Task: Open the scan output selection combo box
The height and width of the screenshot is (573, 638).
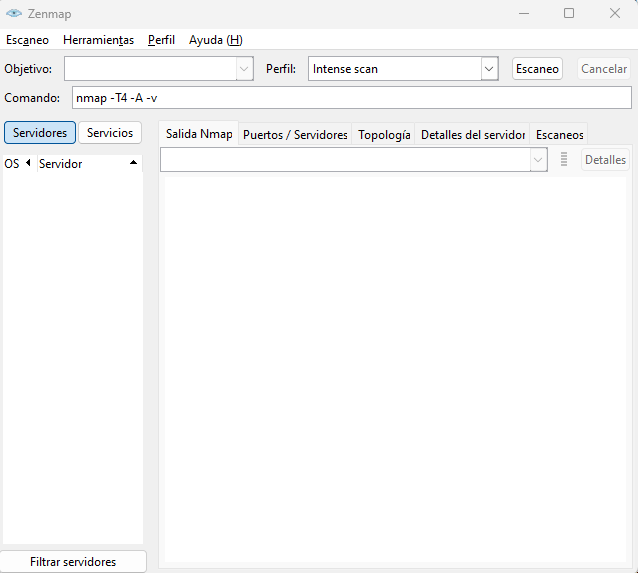Action: 354,160
